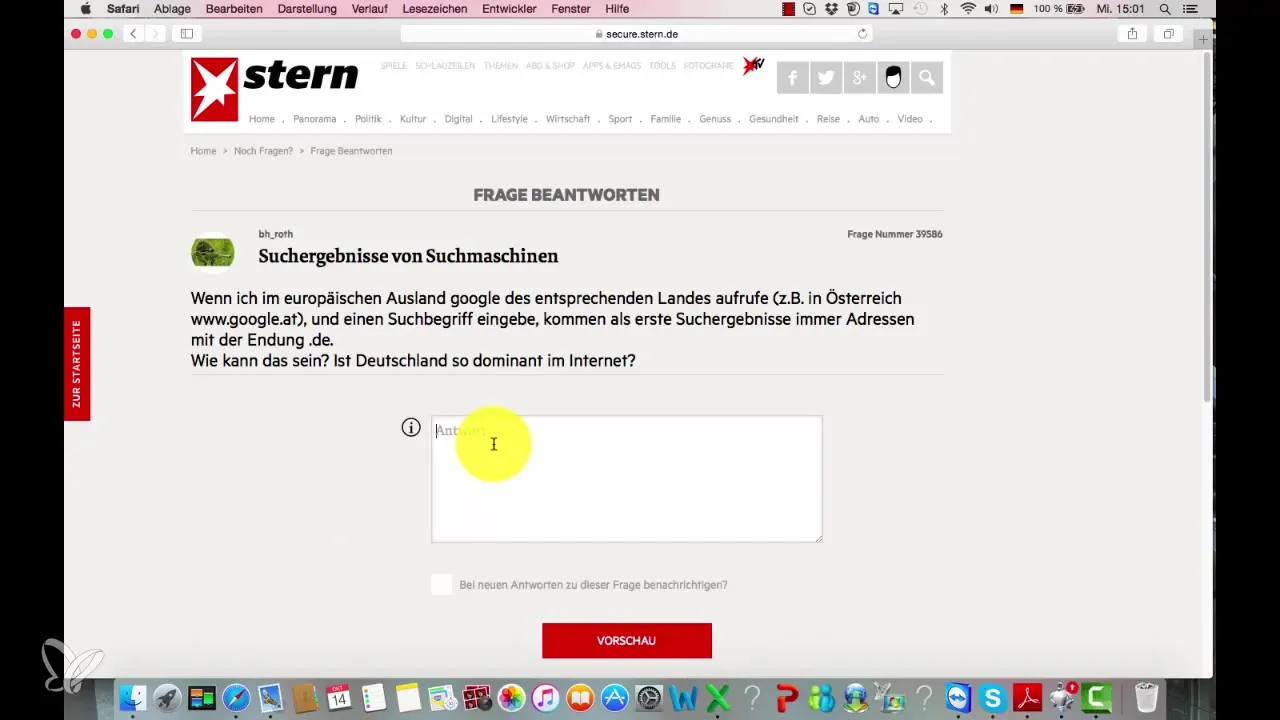Open APPS & EMAGS top link
The width and height of the screenshot is (1280, 720).
(x=612, y=66)
